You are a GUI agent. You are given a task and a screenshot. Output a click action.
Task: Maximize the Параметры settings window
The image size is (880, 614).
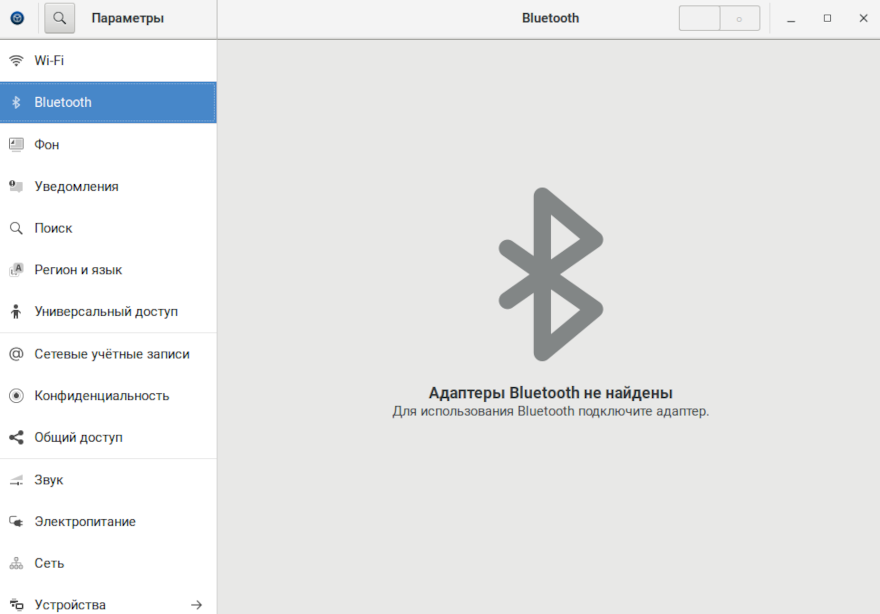(827, 18)
